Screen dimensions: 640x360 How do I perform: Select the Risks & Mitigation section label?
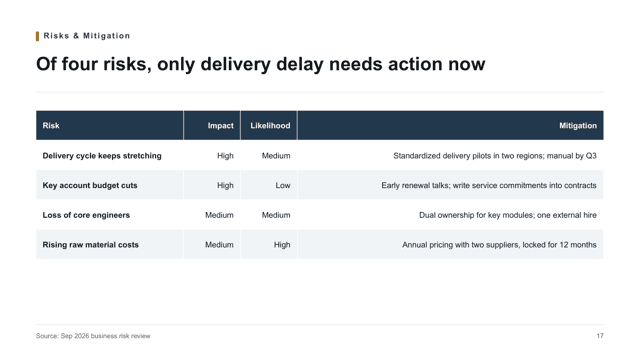point(87,36)
